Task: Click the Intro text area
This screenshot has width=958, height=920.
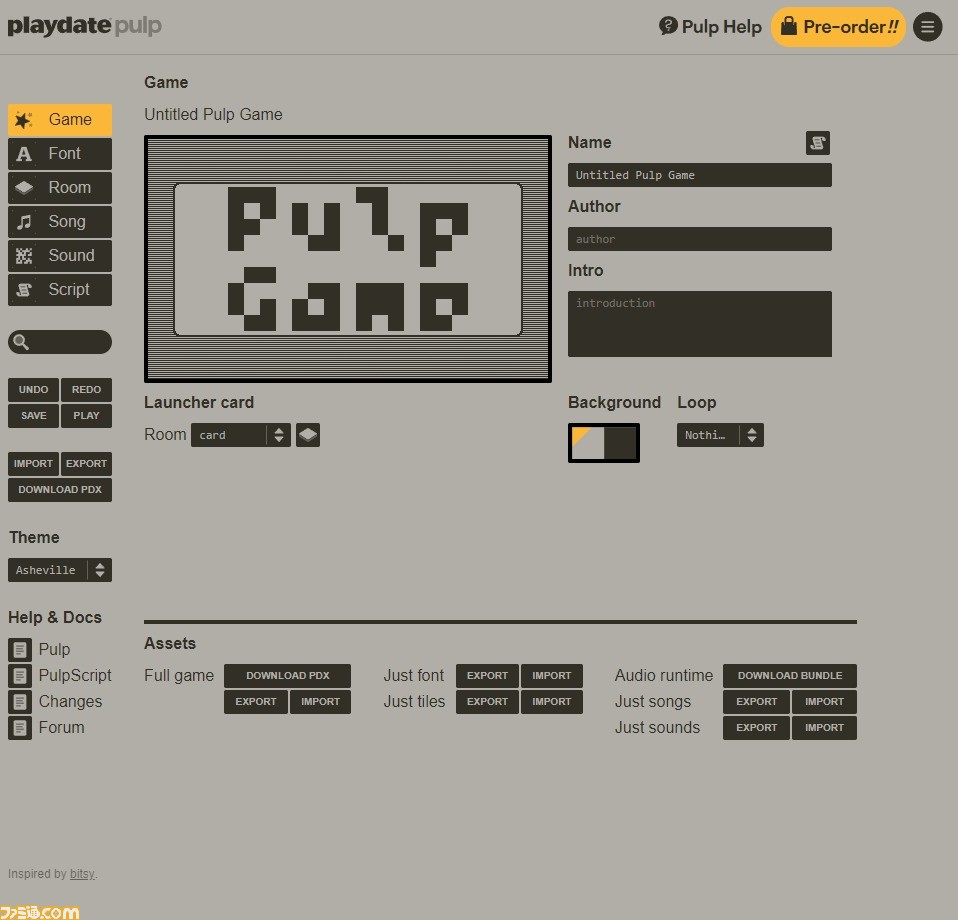Action: 700,324
